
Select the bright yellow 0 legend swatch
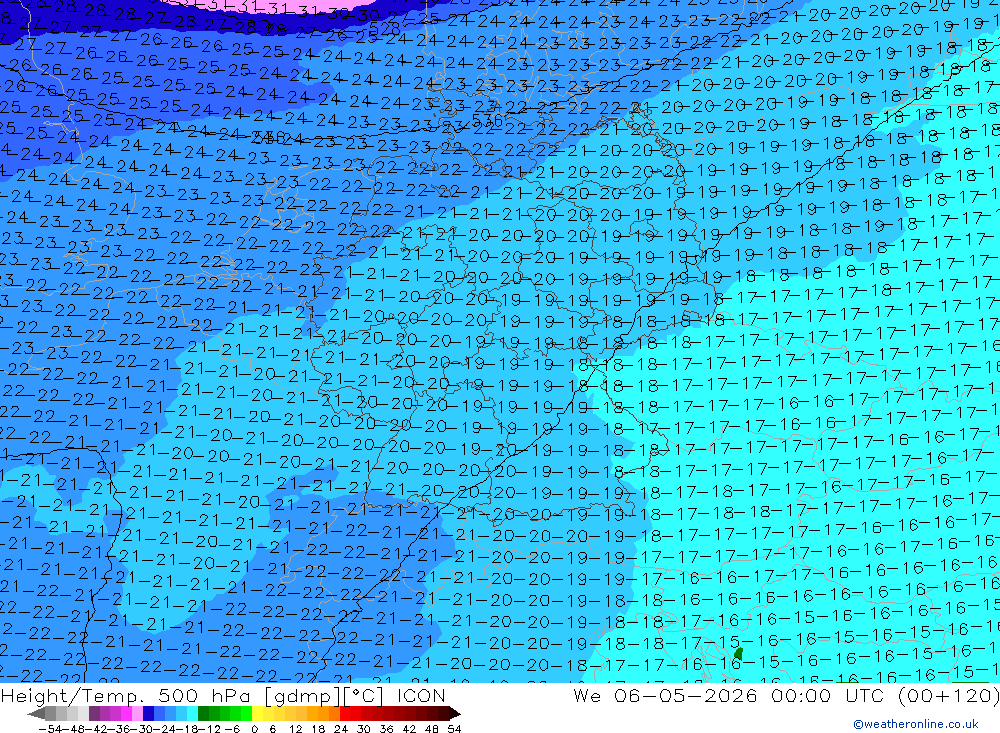259,713
